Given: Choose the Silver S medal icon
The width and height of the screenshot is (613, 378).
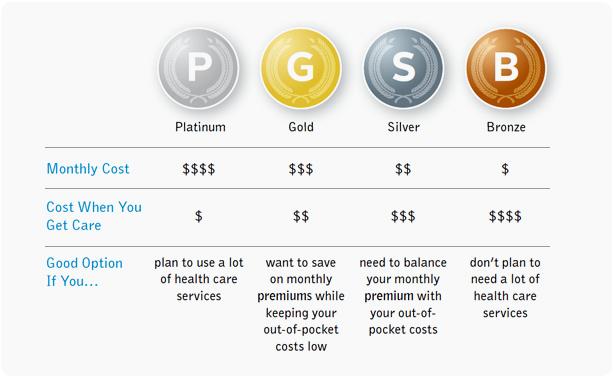Looking at the screenshot, I should (403, 68).
